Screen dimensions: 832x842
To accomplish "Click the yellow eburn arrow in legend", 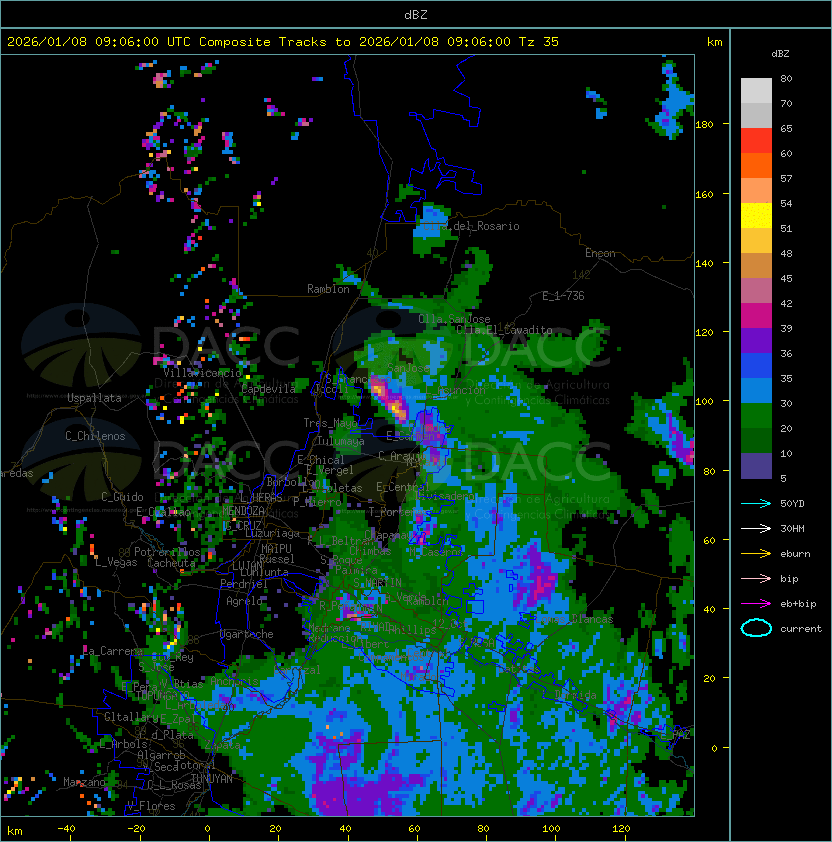I will tap(756, 554).
